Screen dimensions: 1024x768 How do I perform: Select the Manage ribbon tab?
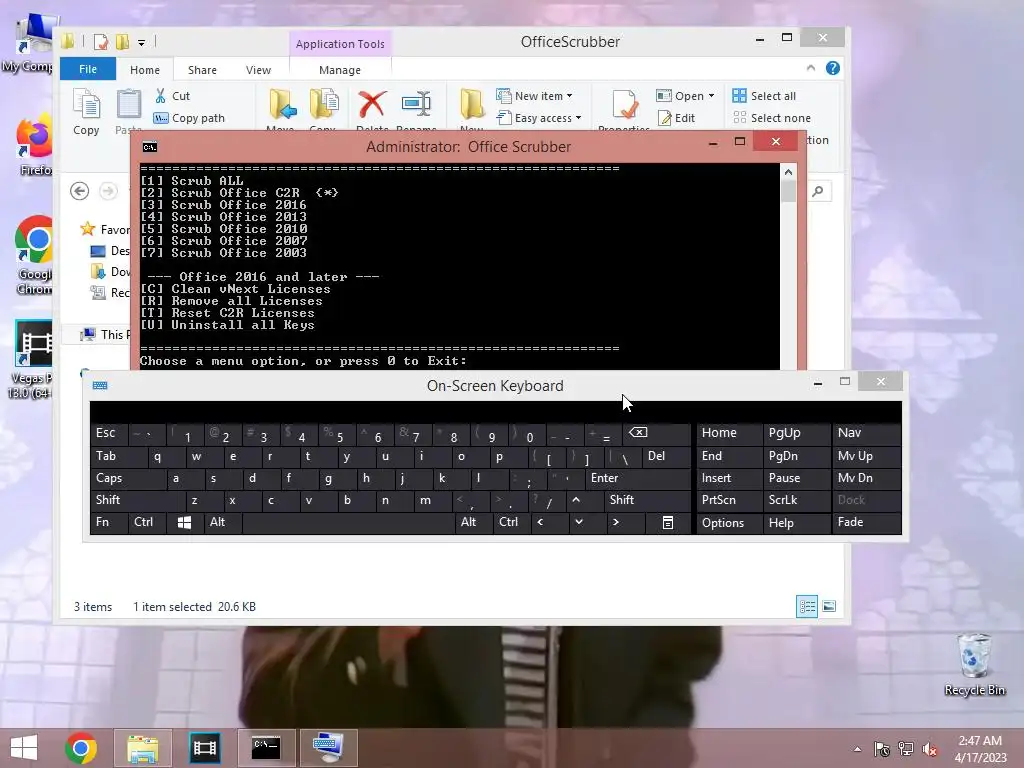340,70
